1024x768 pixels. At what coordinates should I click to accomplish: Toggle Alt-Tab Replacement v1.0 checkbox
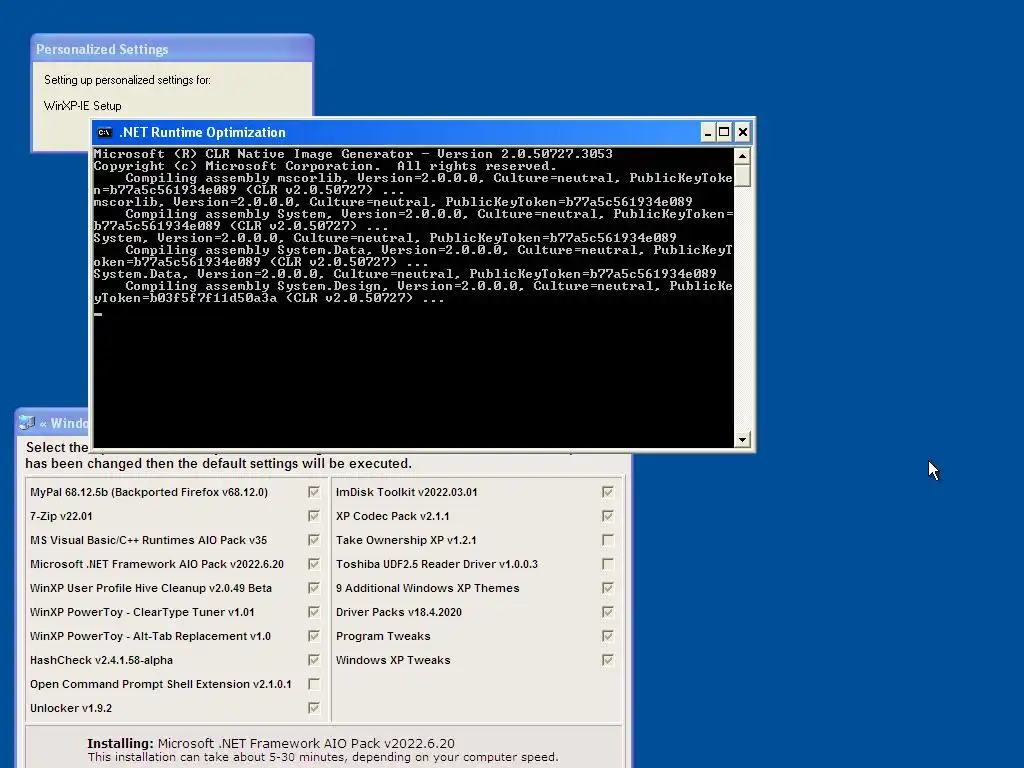(314, 636)
